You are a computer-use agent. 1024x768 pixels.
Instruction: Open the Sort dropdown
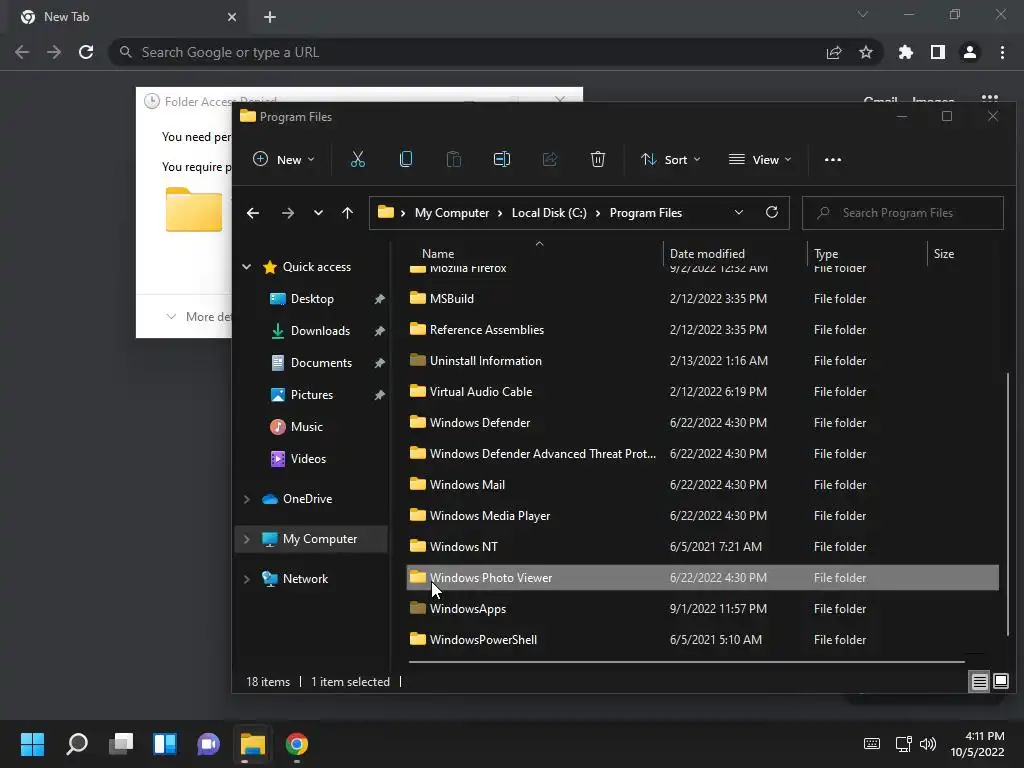pyautogui.click(x=670, y=159)
